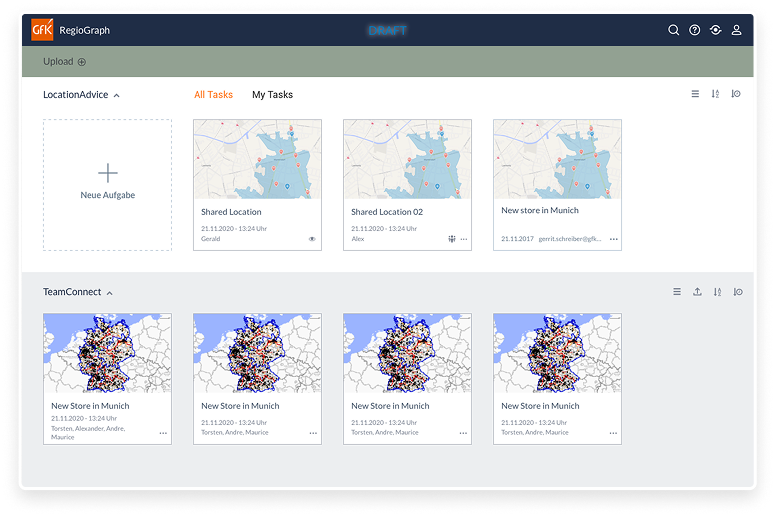This screenshot has height=517, width=776.
Task: Sort LocationAdvice tasks by date
Action: 737,94
